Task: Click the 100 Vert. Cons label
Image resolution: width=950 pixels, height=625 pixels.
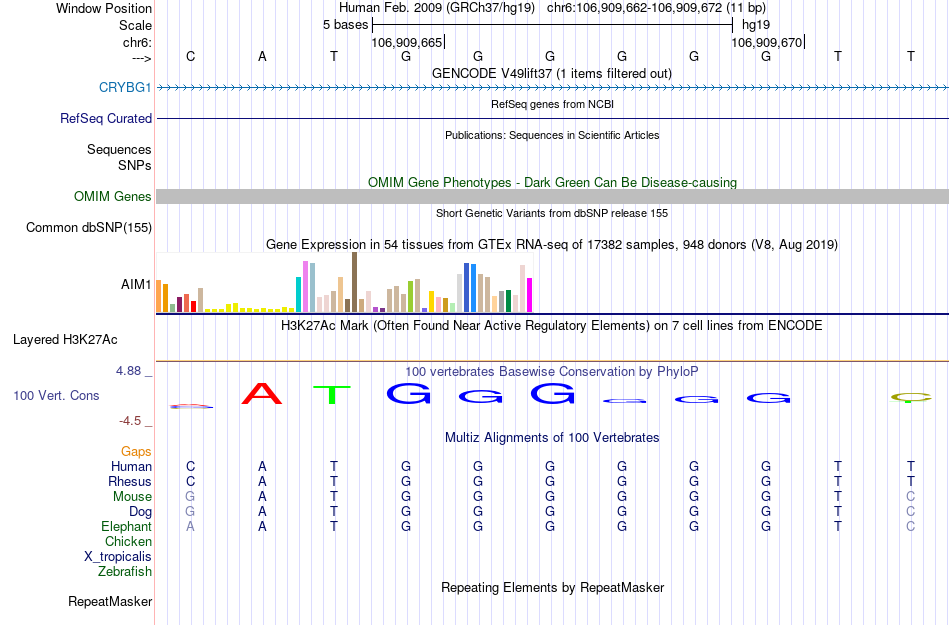Action: tap(56, 396)
